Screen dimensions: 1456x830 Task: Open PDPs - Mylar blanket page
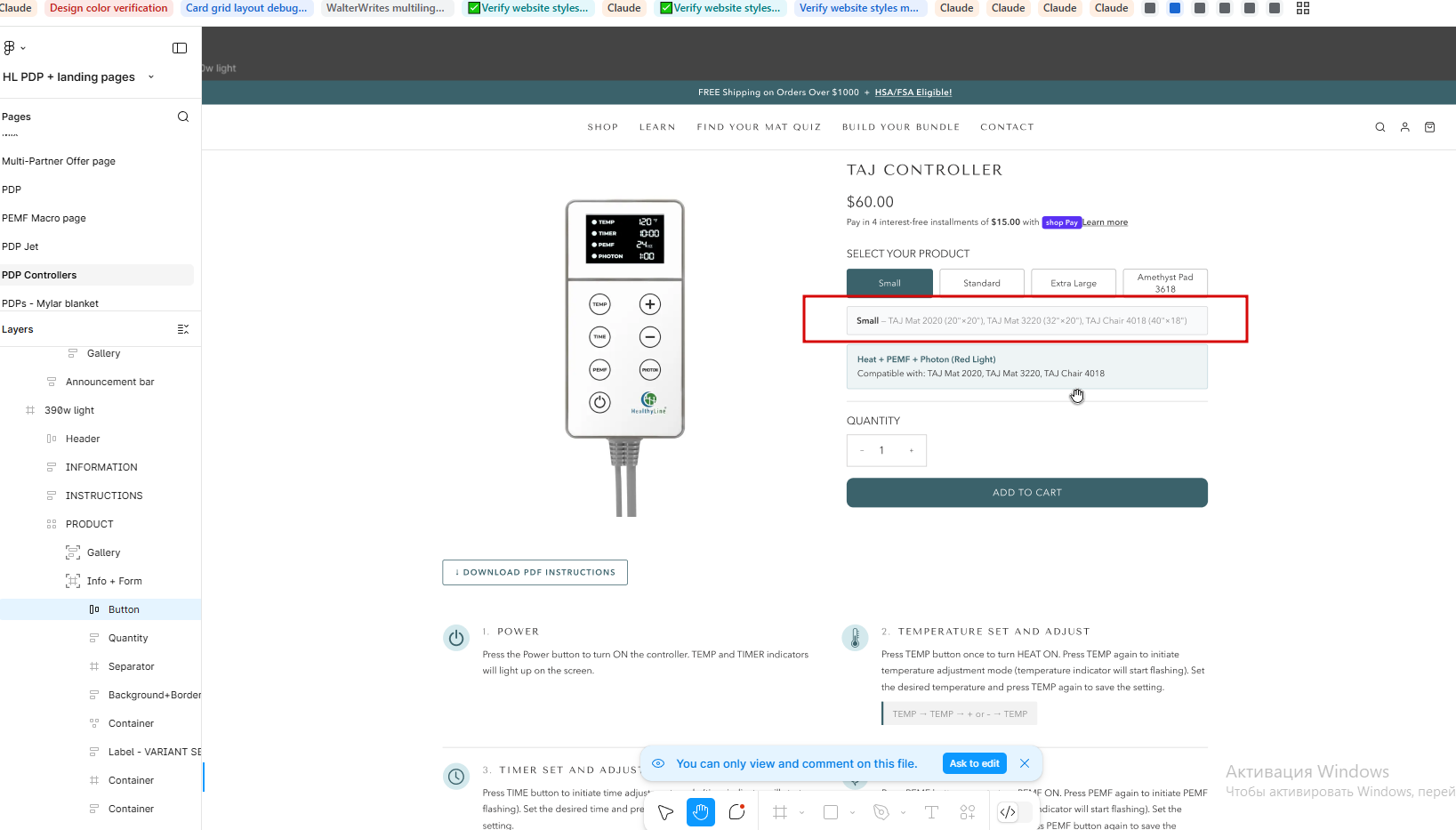click(x=50, y=303)
